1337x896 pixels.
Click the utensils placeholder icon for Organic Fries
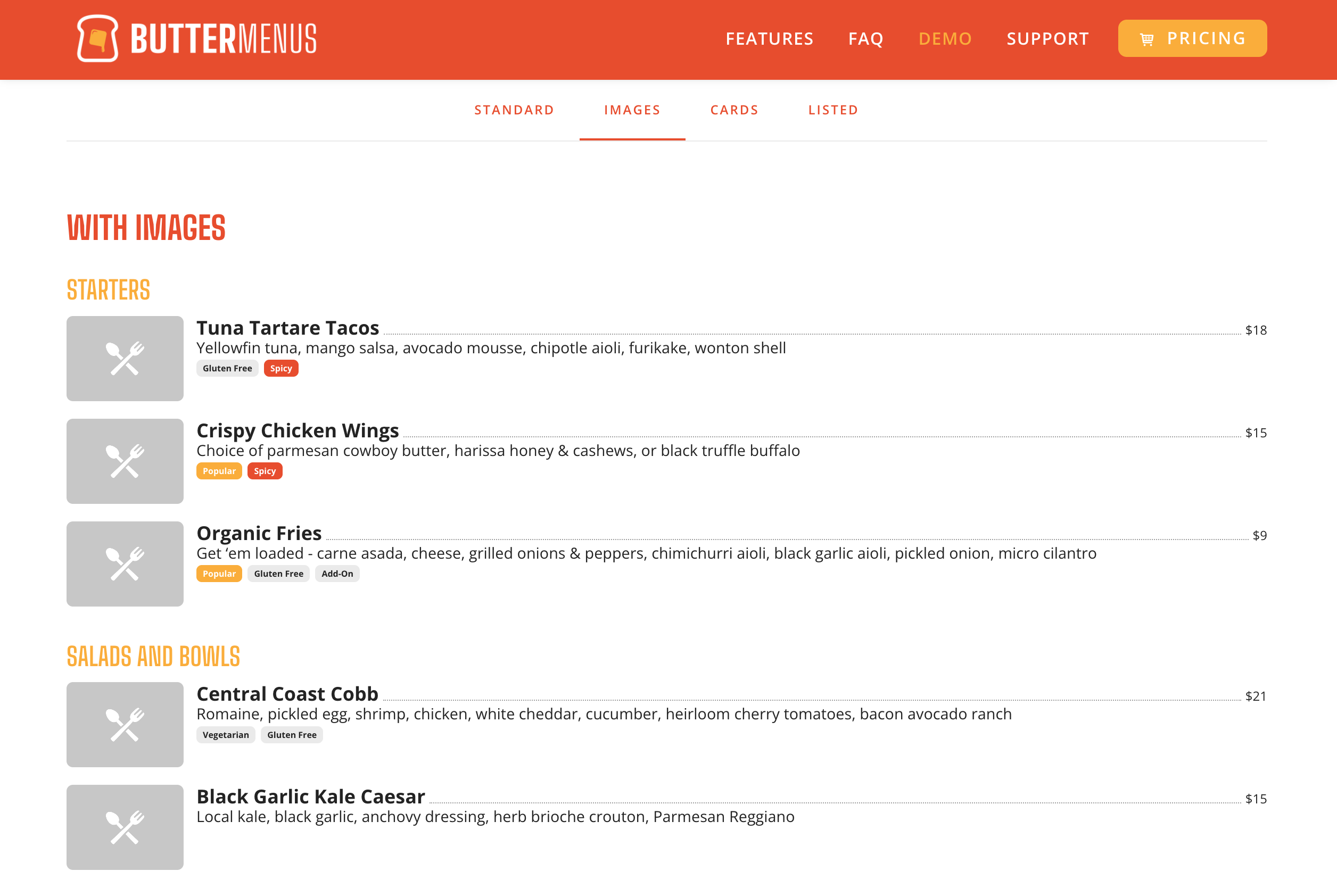pyautogui.click(x=125, y=564)
